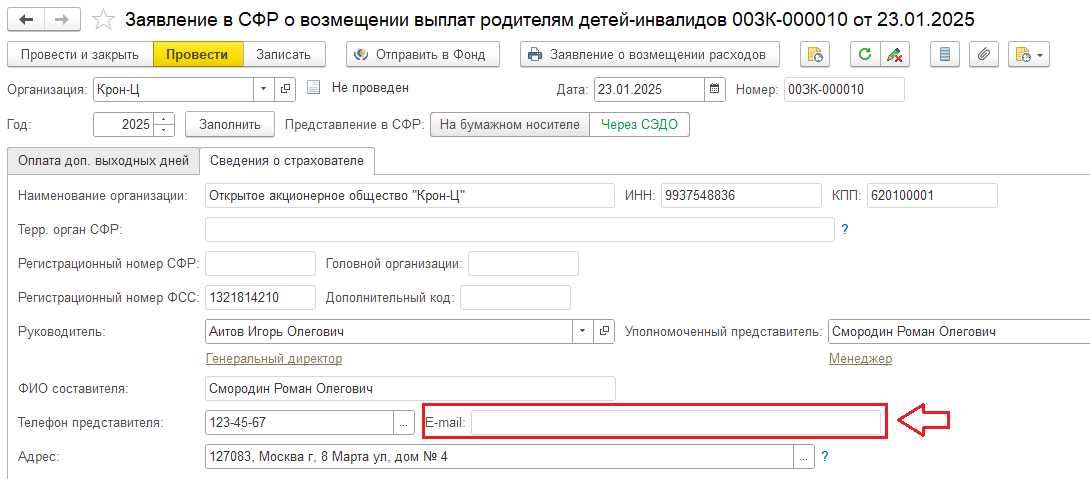Open attached files paperclip icon

coord(983,54)
